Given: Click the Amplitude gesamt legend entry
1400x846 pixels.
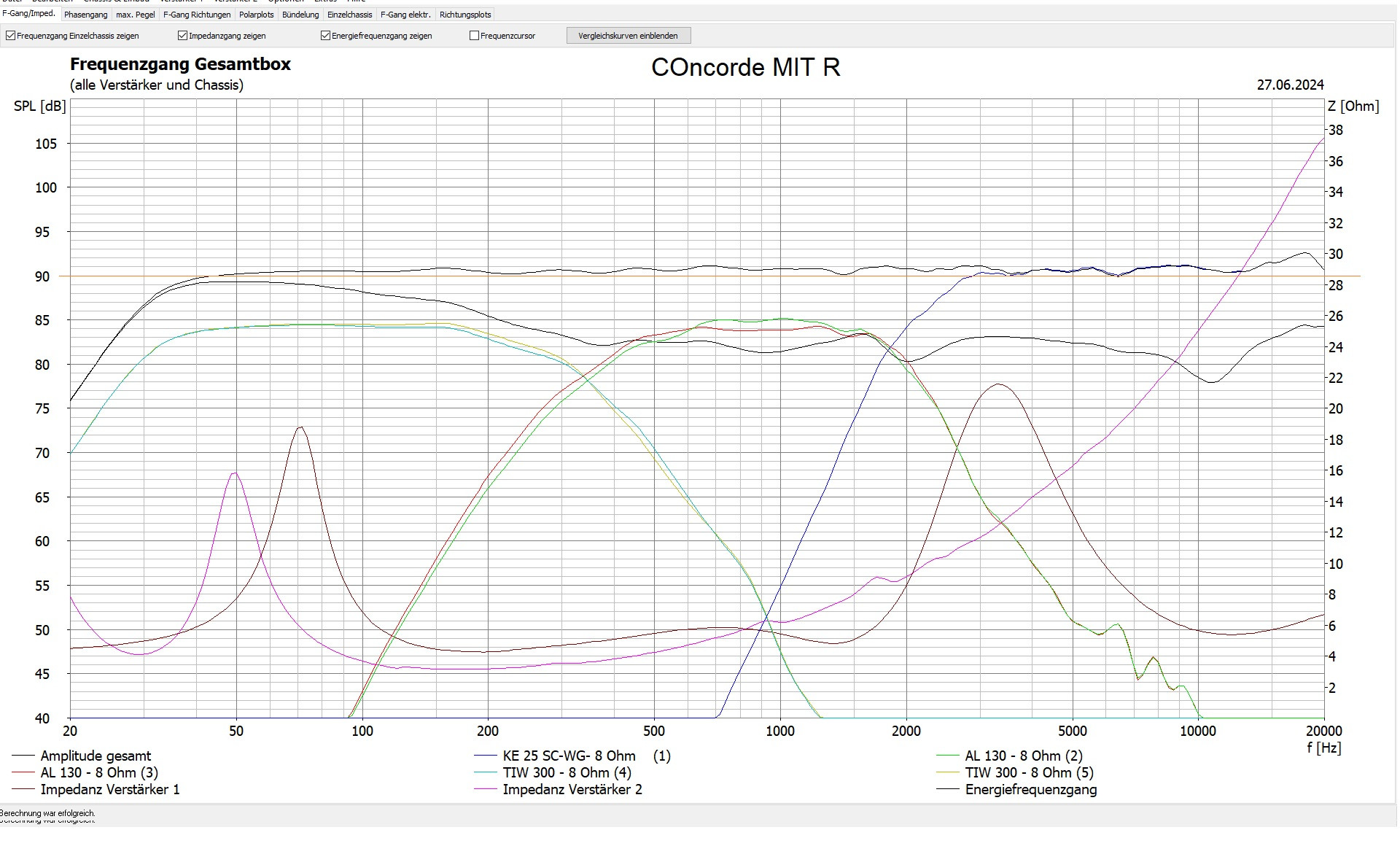Looking at the screenshot, I should 96,756.
